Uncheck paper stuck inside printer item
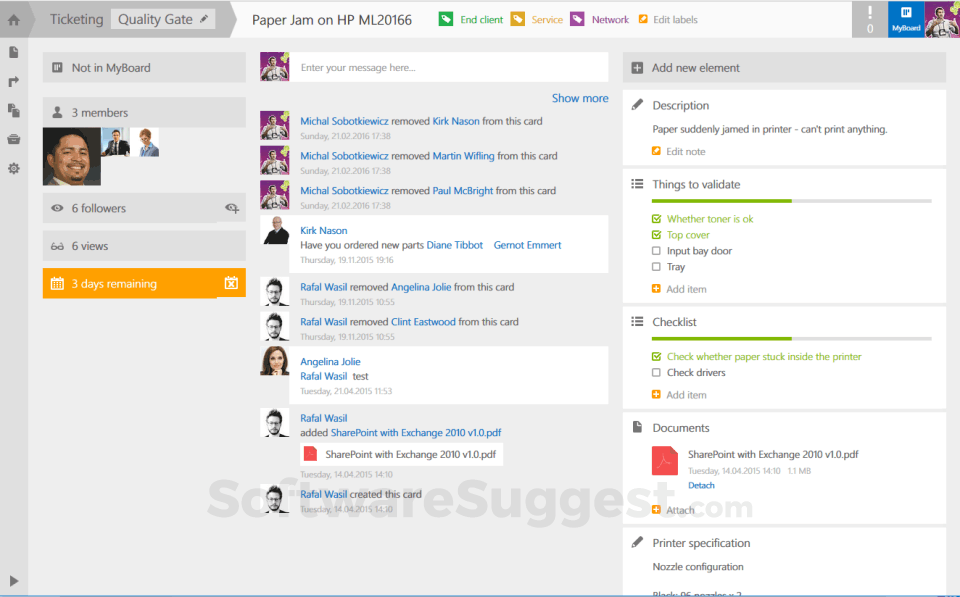 [x=656, y=356]
